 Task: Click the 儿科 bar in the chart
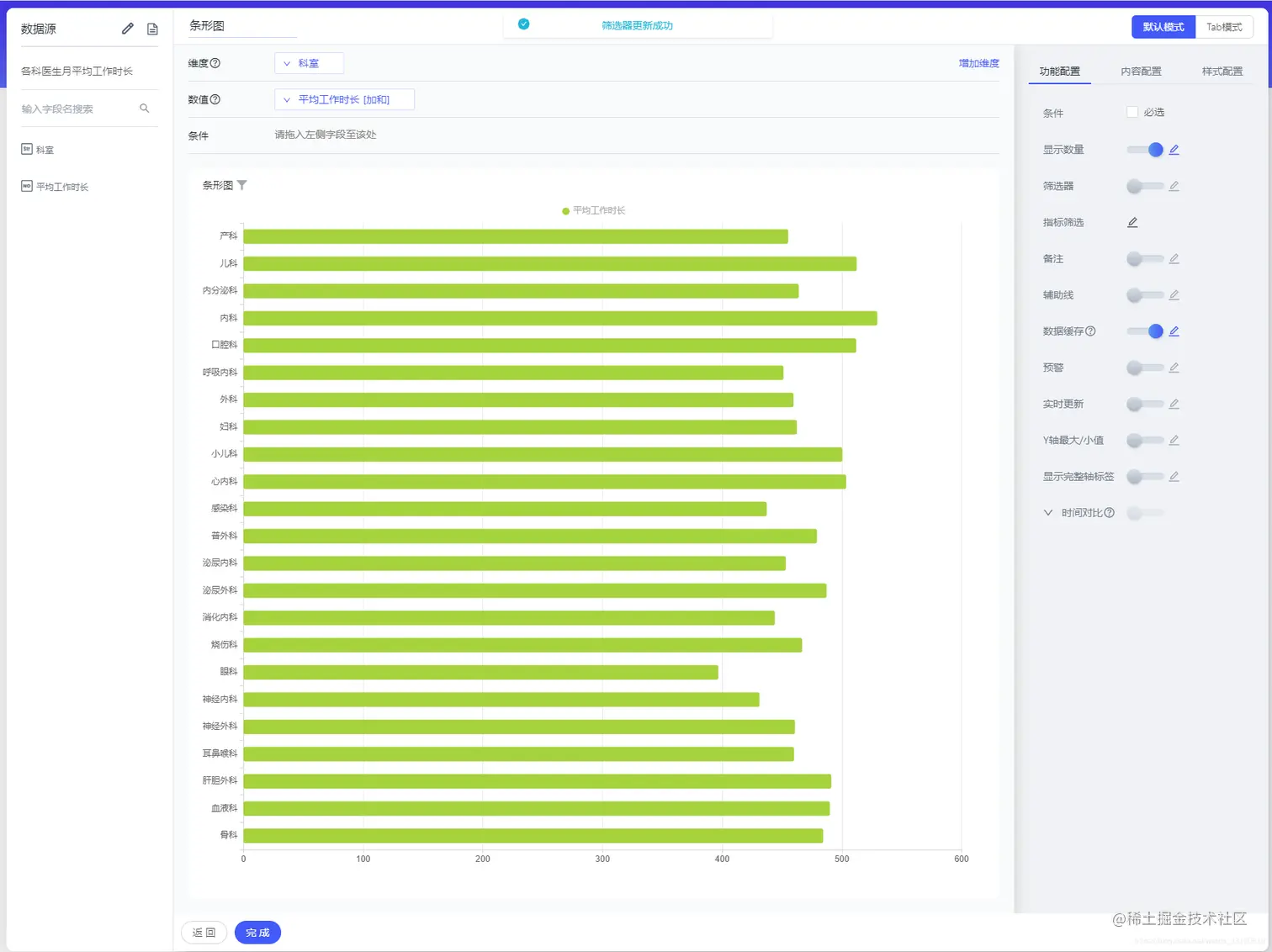click(x=550, y=264)
